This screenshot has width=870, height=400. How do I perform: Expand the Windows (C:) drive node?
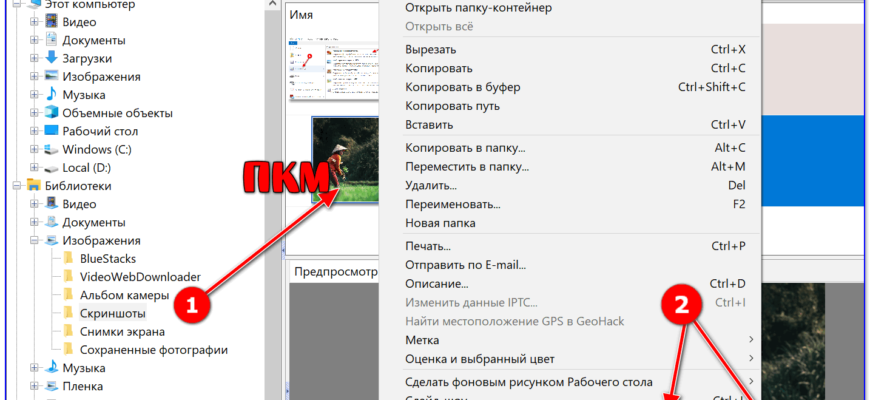pos(34,149)
